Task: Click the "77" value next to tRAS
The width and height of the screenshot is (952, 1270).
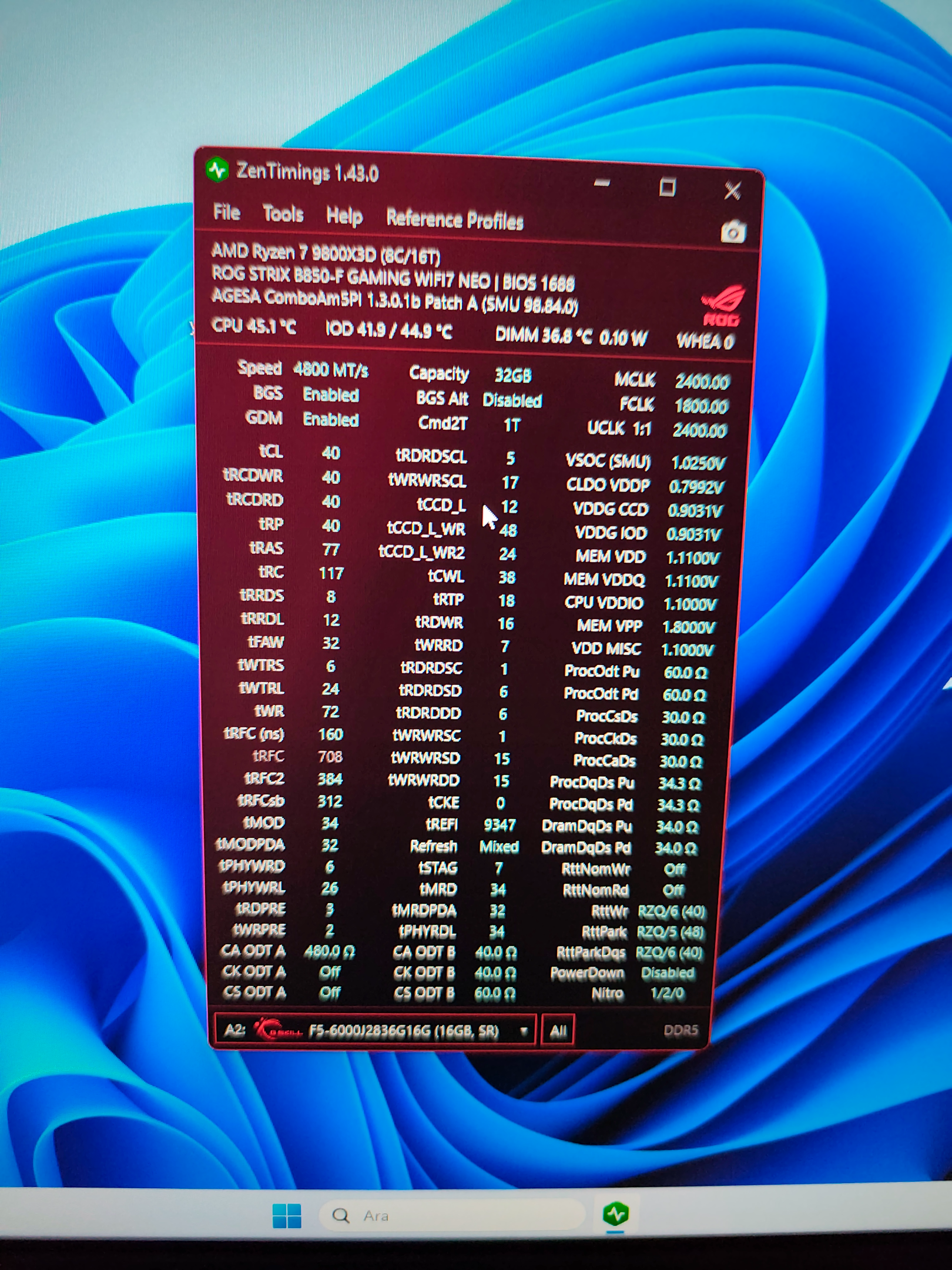Action: click(x=331, y=550)
